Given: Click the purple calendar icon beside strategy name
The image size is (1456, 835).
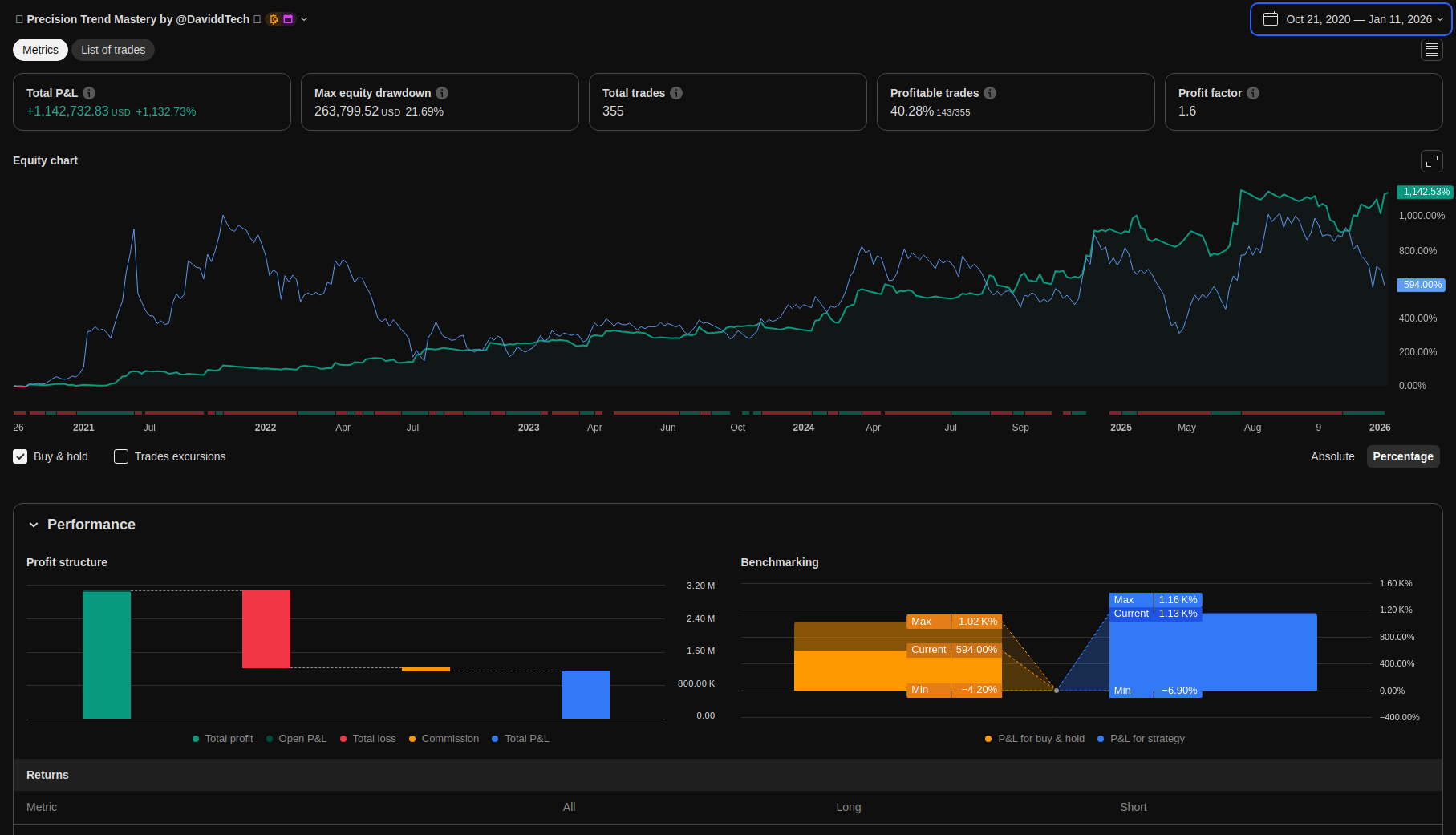Looking at the screenshot, I should click(288, 19).
